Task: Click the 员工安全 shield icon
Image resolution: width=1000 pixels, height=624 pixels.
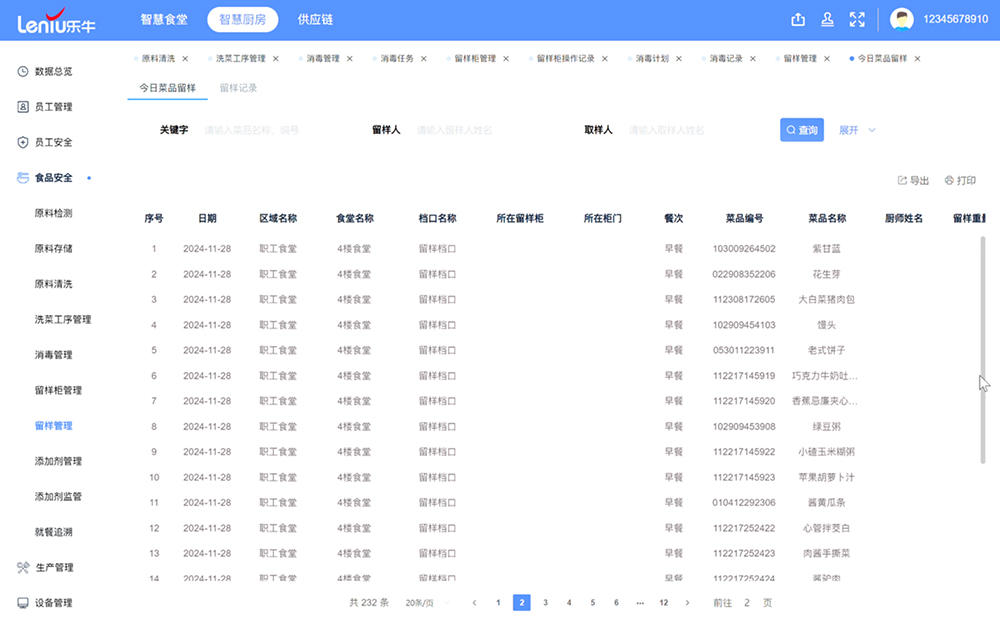Action: (23, 142)
